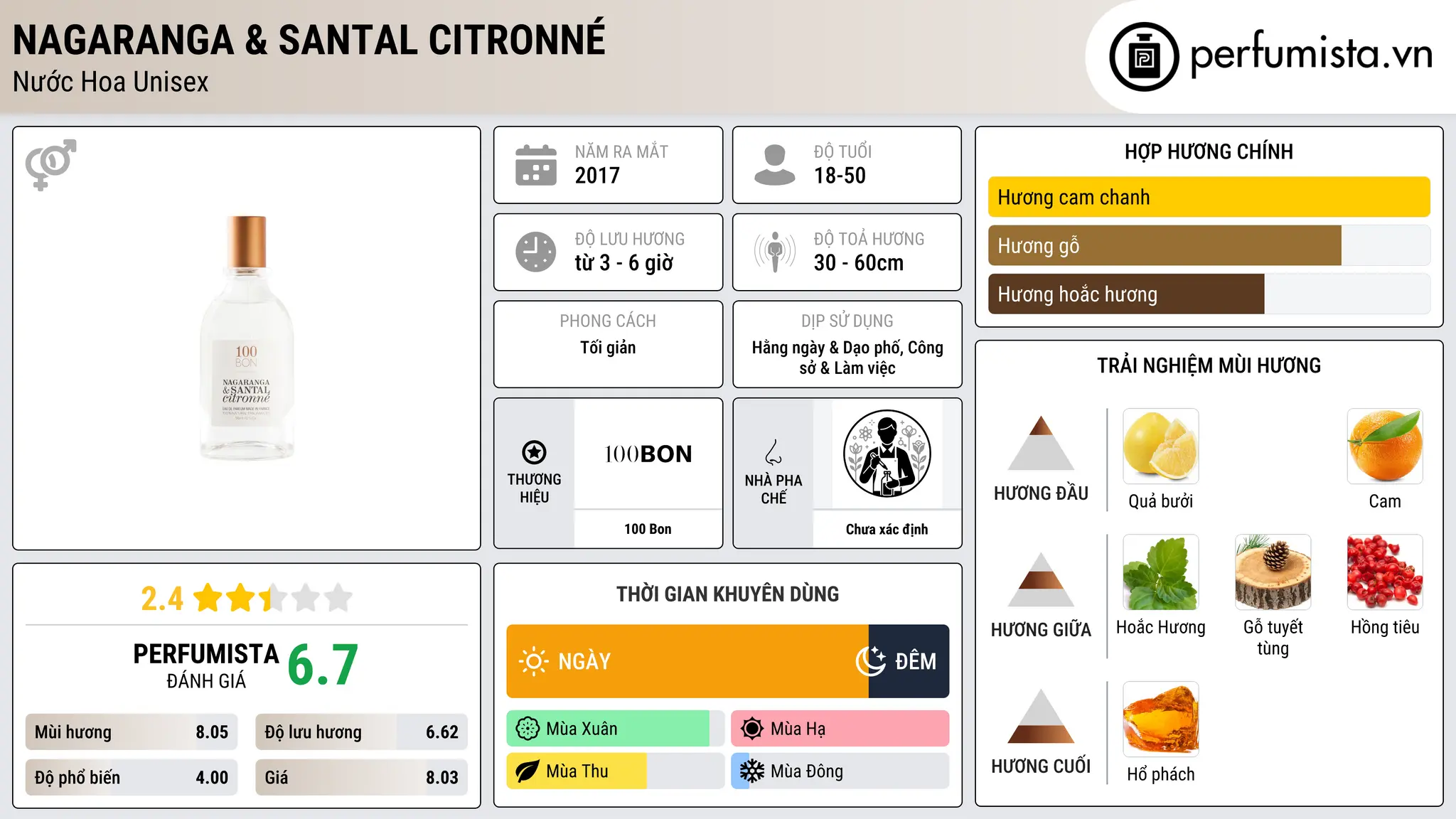This screenshot has height=819, width=1456.
Task: Open the Quả bưởi note image
Action: click(1160, 446)
